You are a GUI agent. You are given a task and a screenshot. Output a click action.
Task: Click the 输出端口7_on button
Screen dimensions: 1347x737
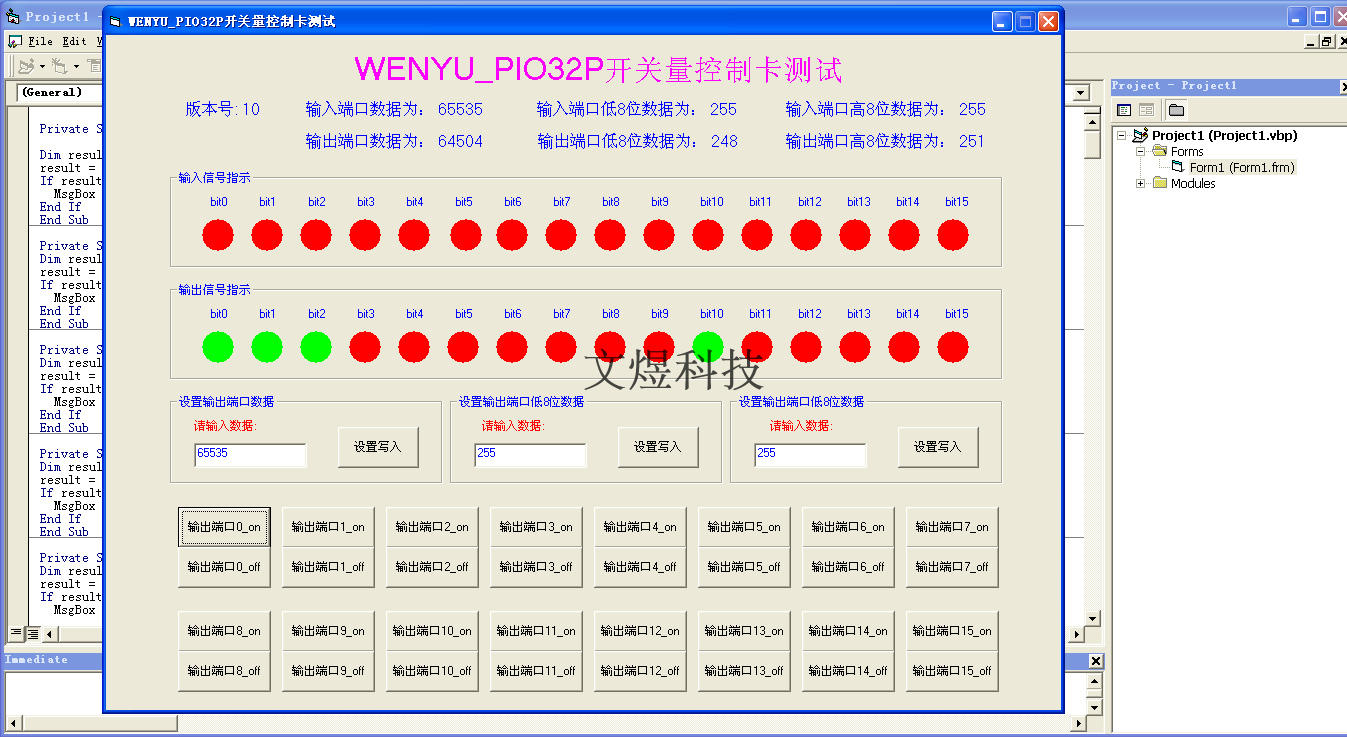pos(952,527)
